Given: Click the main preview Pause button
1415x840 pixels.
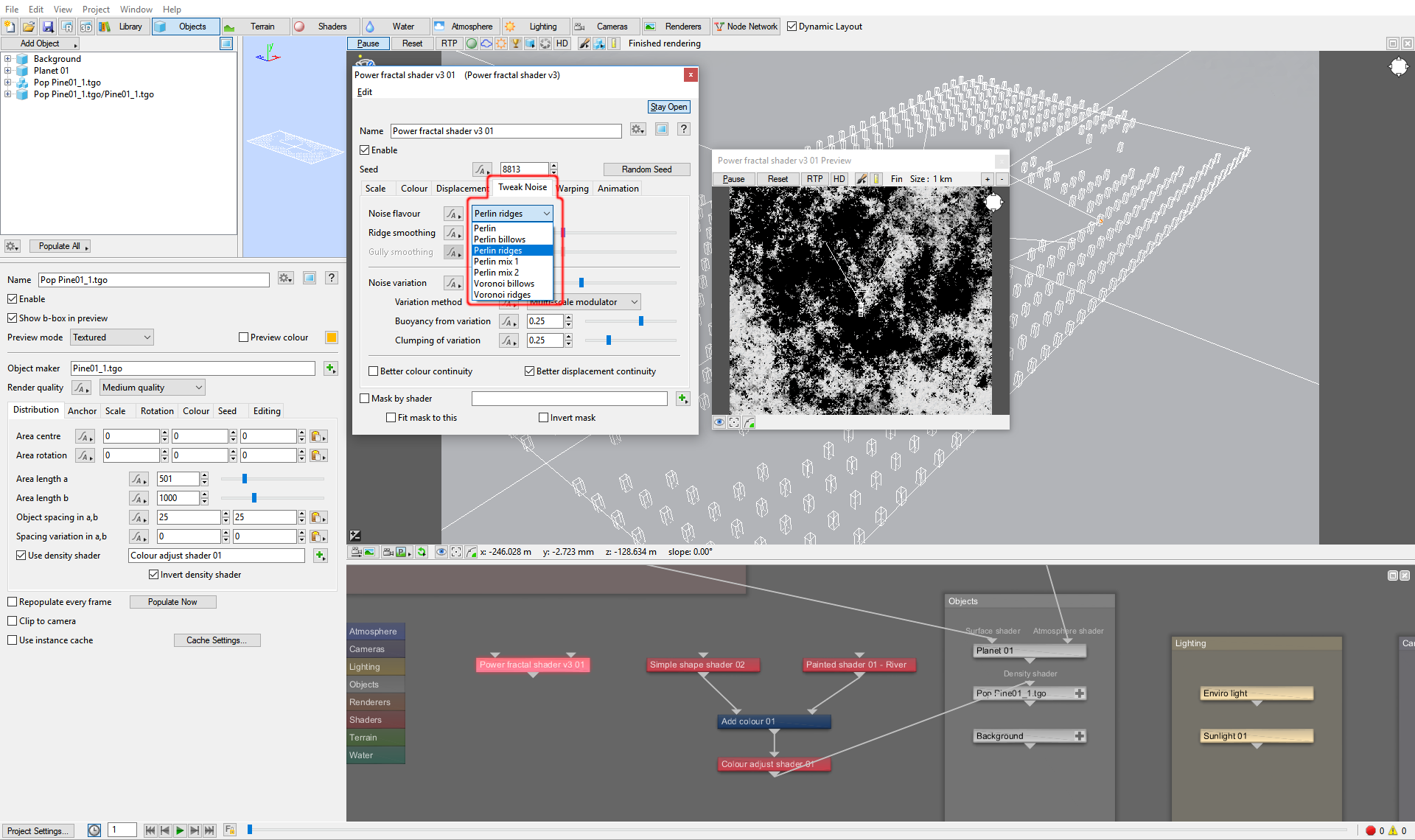Looking at the screenshot, I should coord(368,43).
